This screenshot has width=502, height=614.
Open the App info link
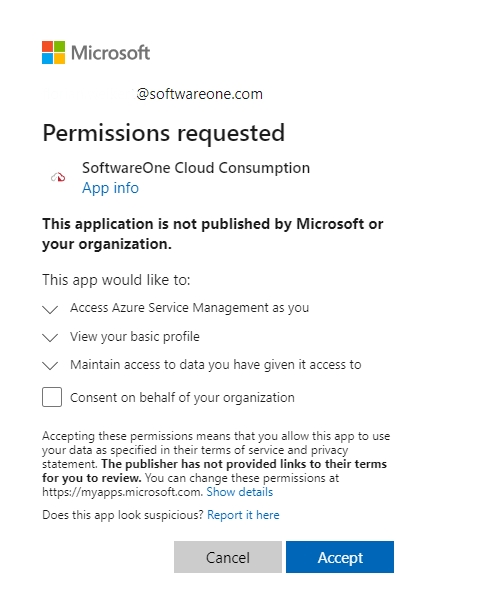tap(110, 188)
